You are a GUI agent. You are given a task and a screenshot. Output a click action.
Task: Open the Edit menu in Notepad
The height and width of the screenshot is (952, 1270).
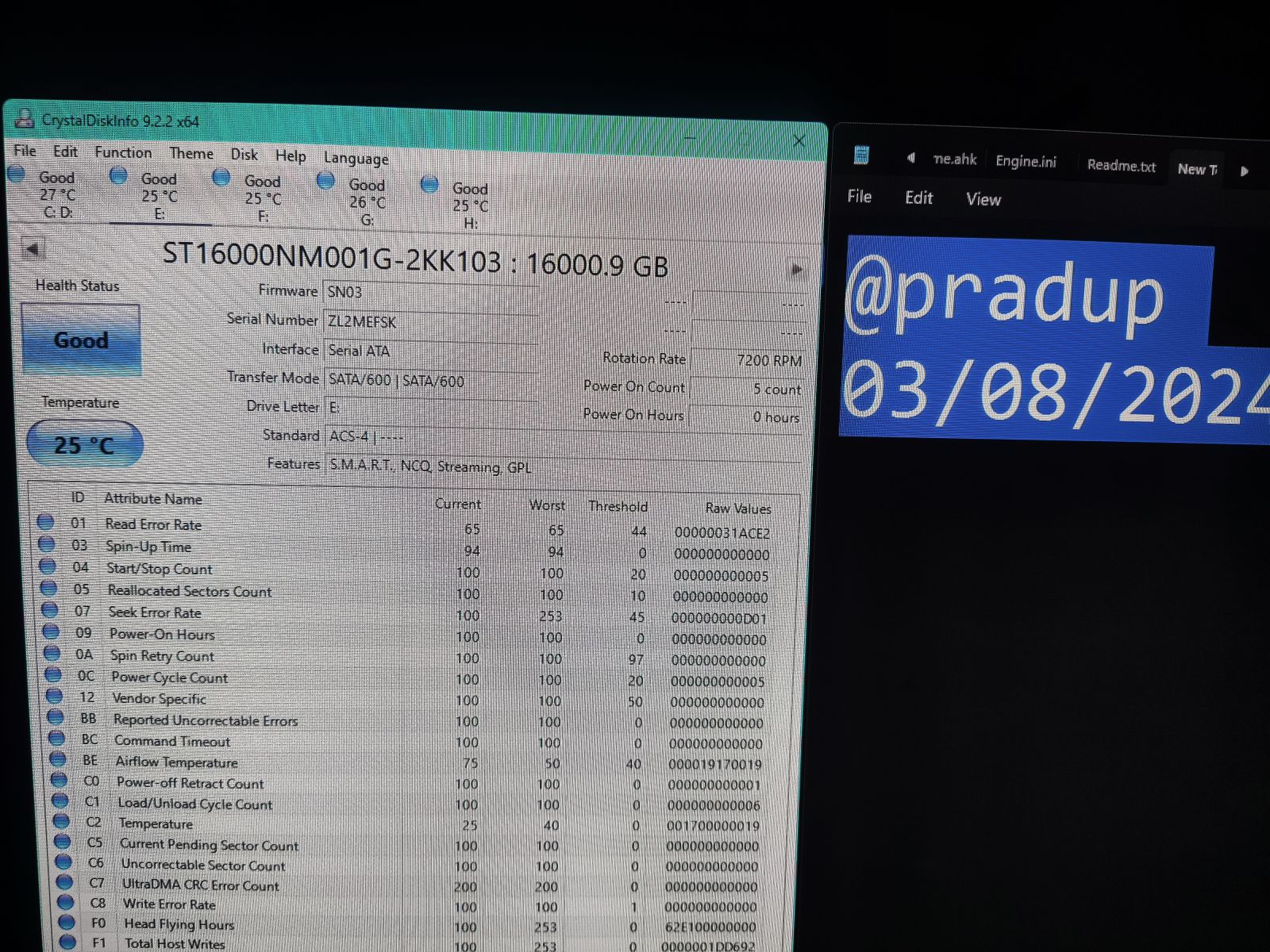coord(918,198)
